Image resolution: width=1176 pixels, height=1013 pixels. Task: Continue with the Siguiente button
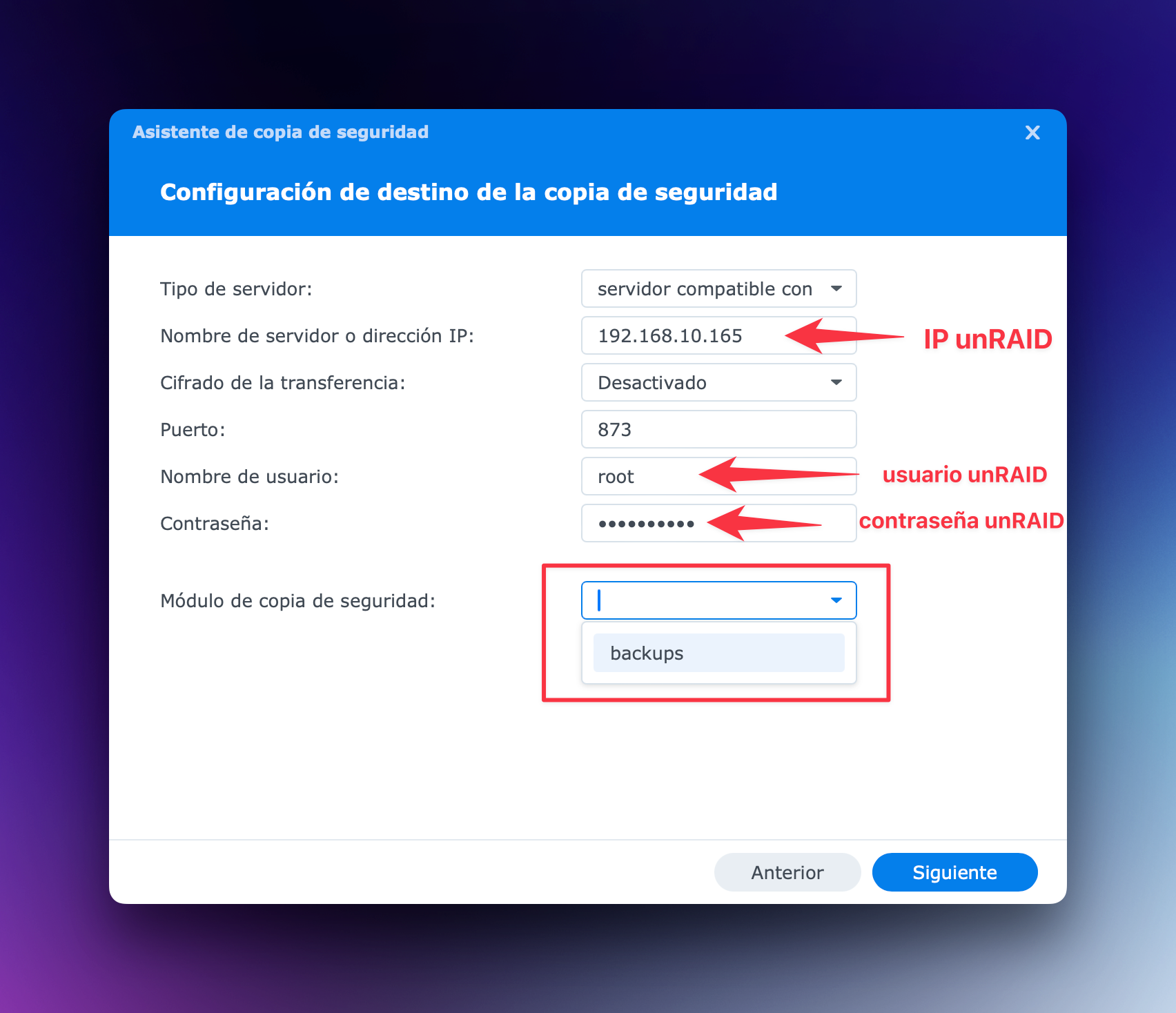point(955,872)
